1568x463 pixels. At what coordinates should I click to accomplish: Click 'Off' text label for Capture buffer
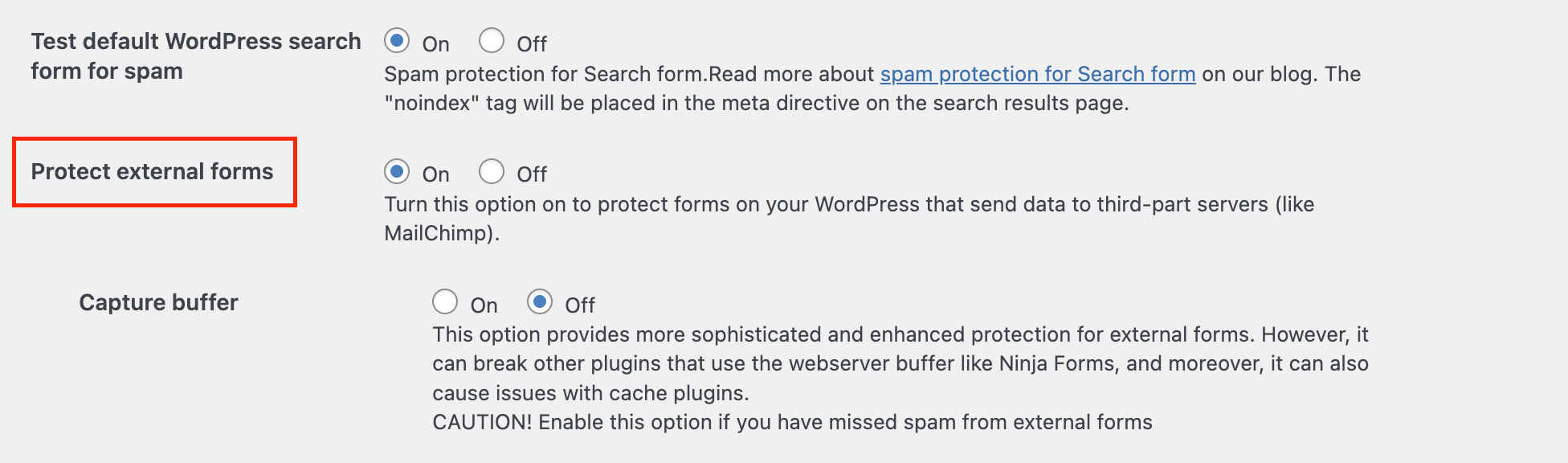[580, 305]
